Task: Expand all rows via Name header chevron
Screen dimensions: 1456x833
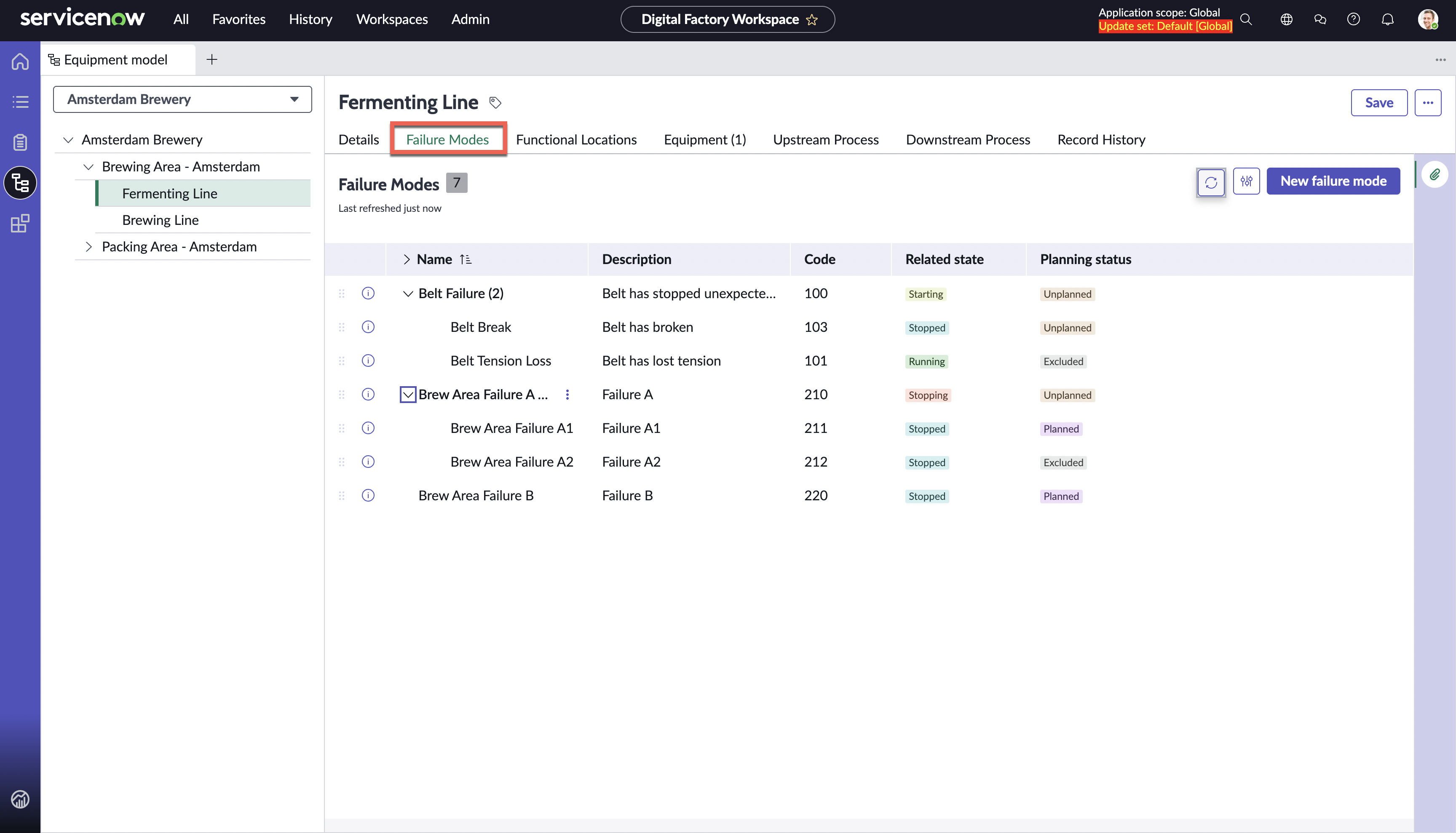Action: point(407,260)
